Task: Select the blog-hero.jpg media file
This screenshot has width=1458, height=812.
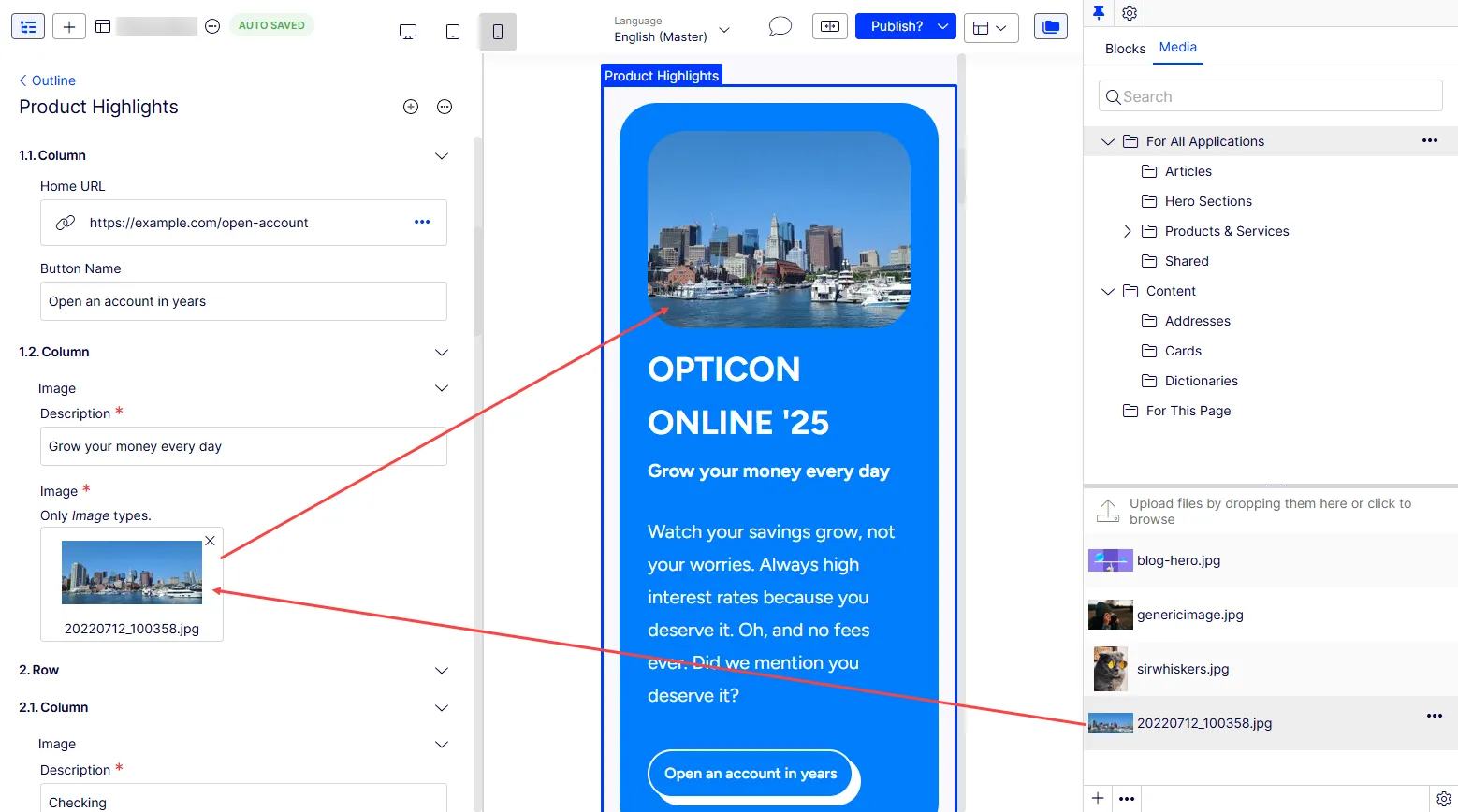Action: [1270, 560]
